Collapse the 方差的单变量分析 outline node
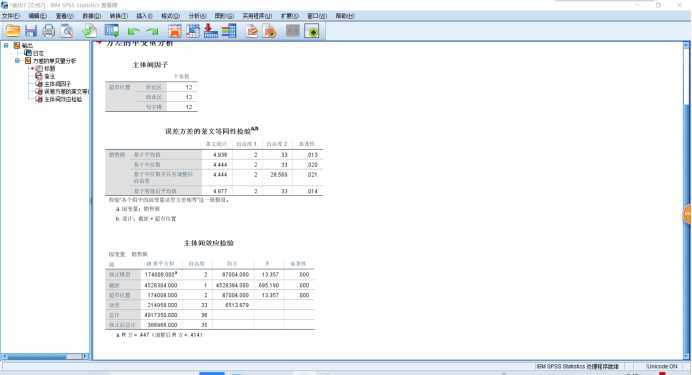Viewport: 692px width, 375px height. (x=18, y=61)
